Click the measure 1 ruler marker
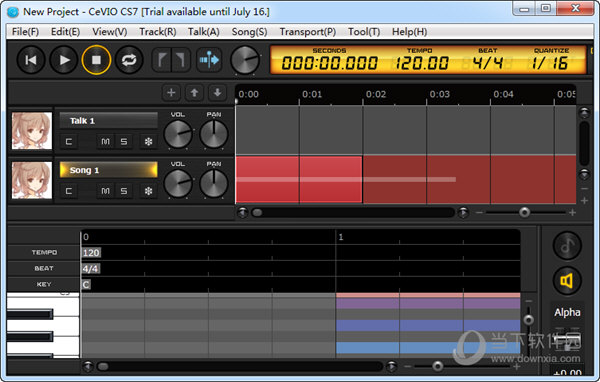Image resolution: width=600 pixels, height=382 pixels. pos(341,237)
